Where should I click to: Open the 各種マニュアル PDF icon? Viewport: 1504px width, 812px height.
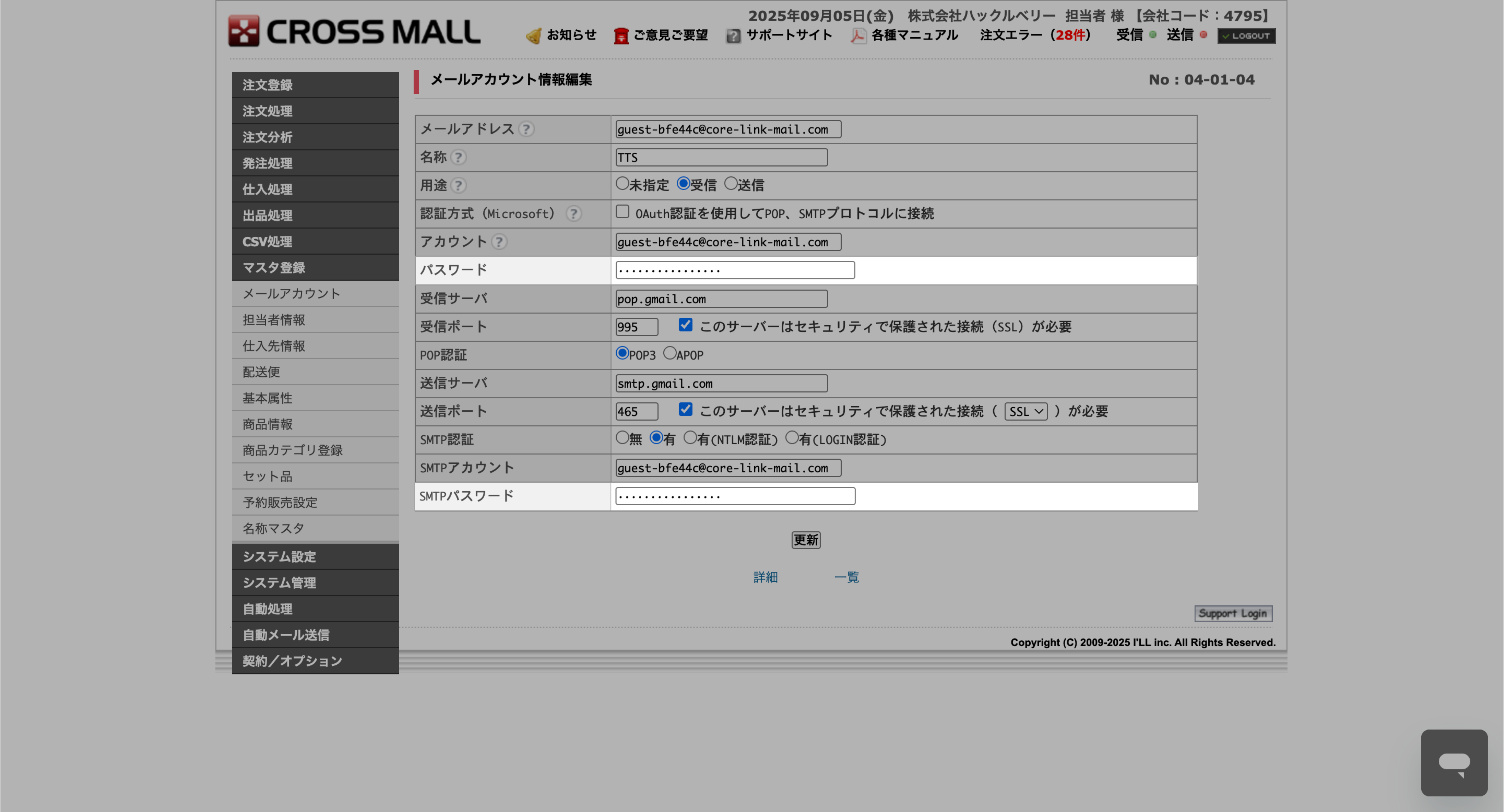coord(858,36)
